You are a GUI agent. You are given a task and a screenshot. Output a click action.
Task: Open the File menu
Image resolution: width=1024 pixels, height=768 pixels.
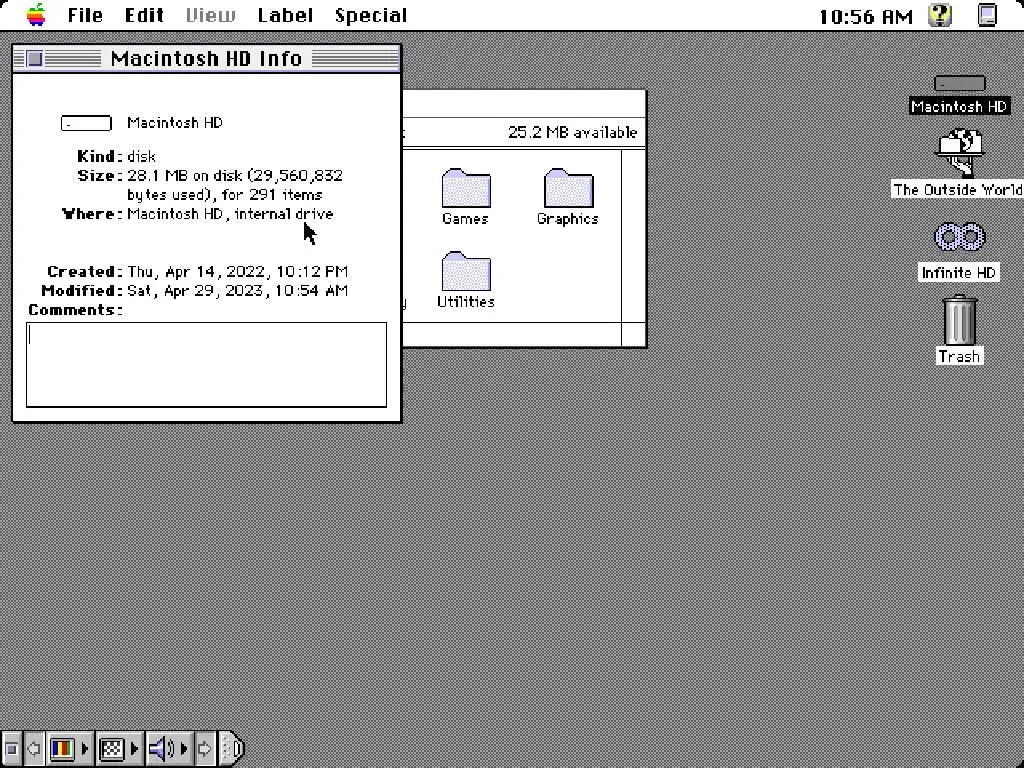click(x=86, y=15)
